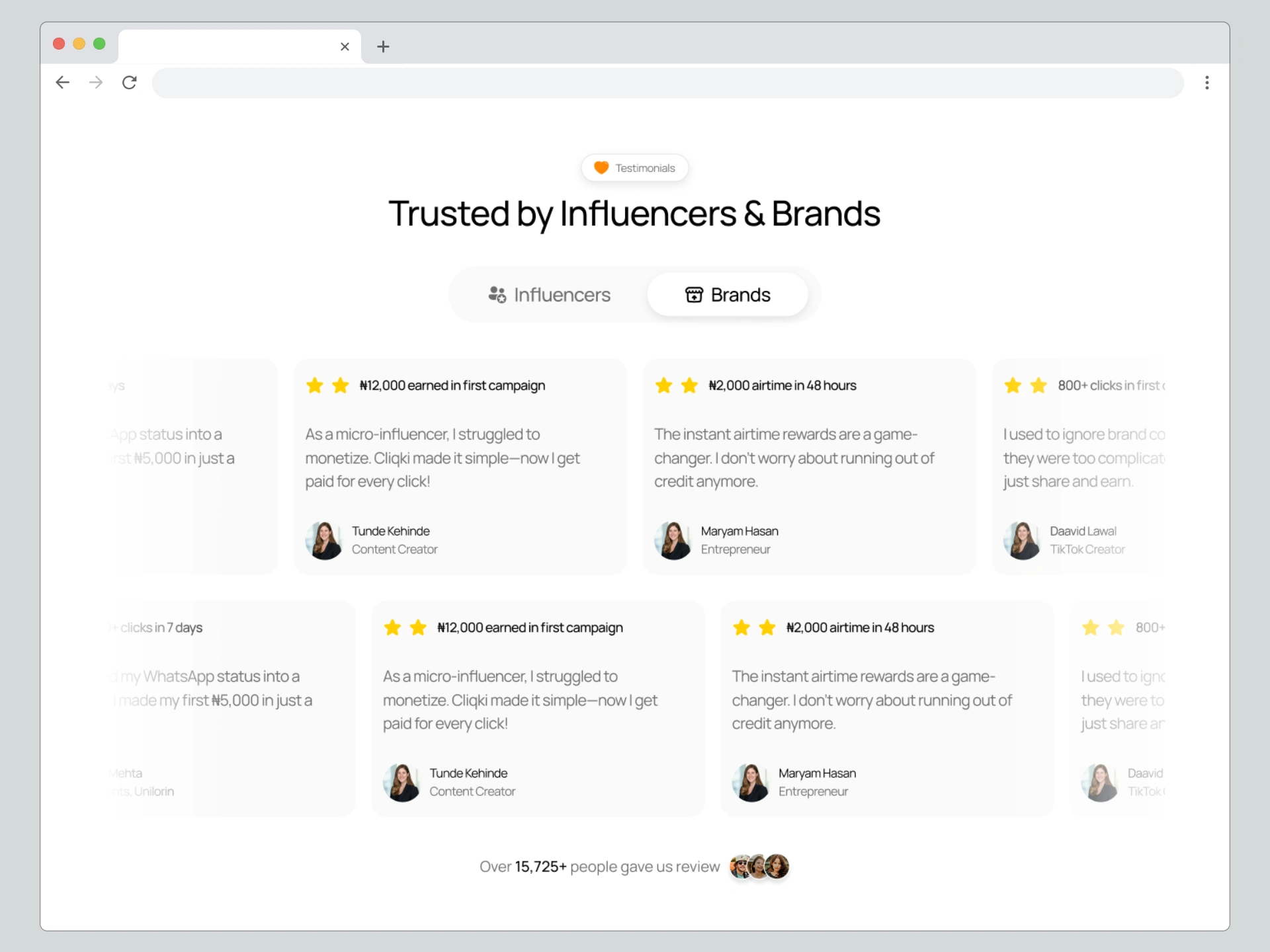Viewport: 1270px width, 952px height.
Task: Reload the page with refresh icon
Action: coord(130,83)
